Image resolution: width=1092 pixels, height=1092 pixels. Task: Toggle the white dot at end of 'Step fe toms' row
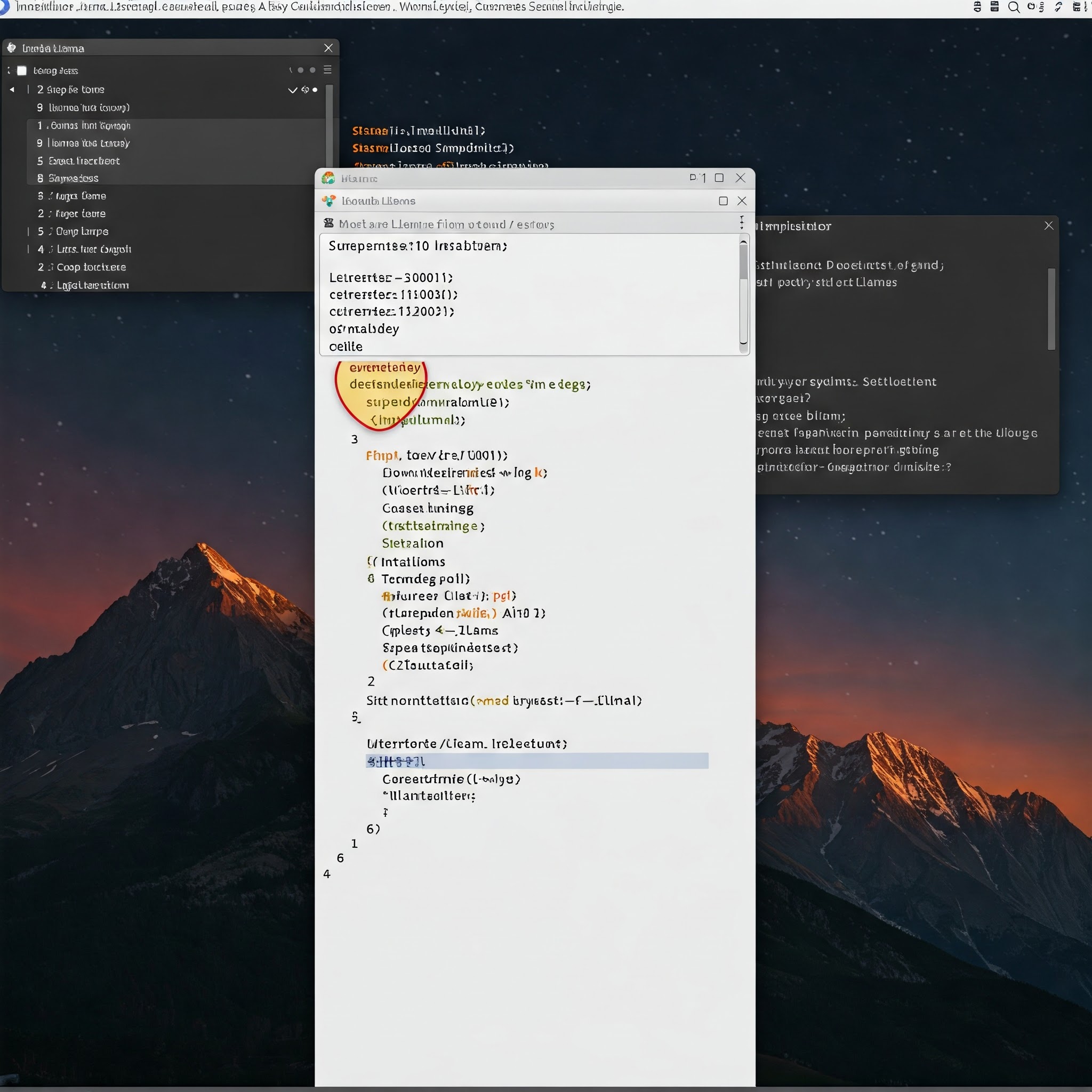pos(315,90)
